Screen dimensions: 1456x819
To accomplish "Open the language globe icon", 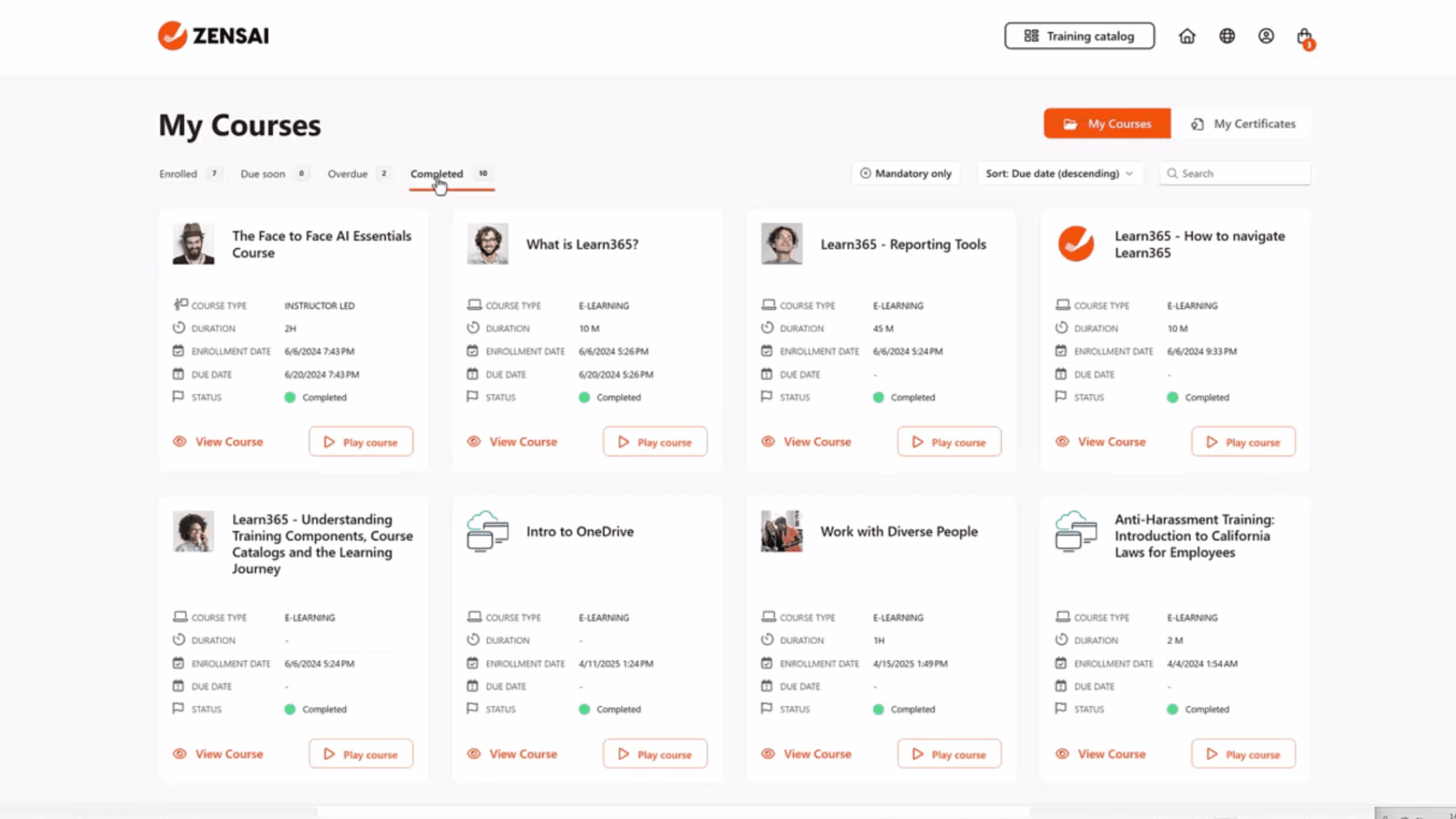I will [x=1227, y=36].
